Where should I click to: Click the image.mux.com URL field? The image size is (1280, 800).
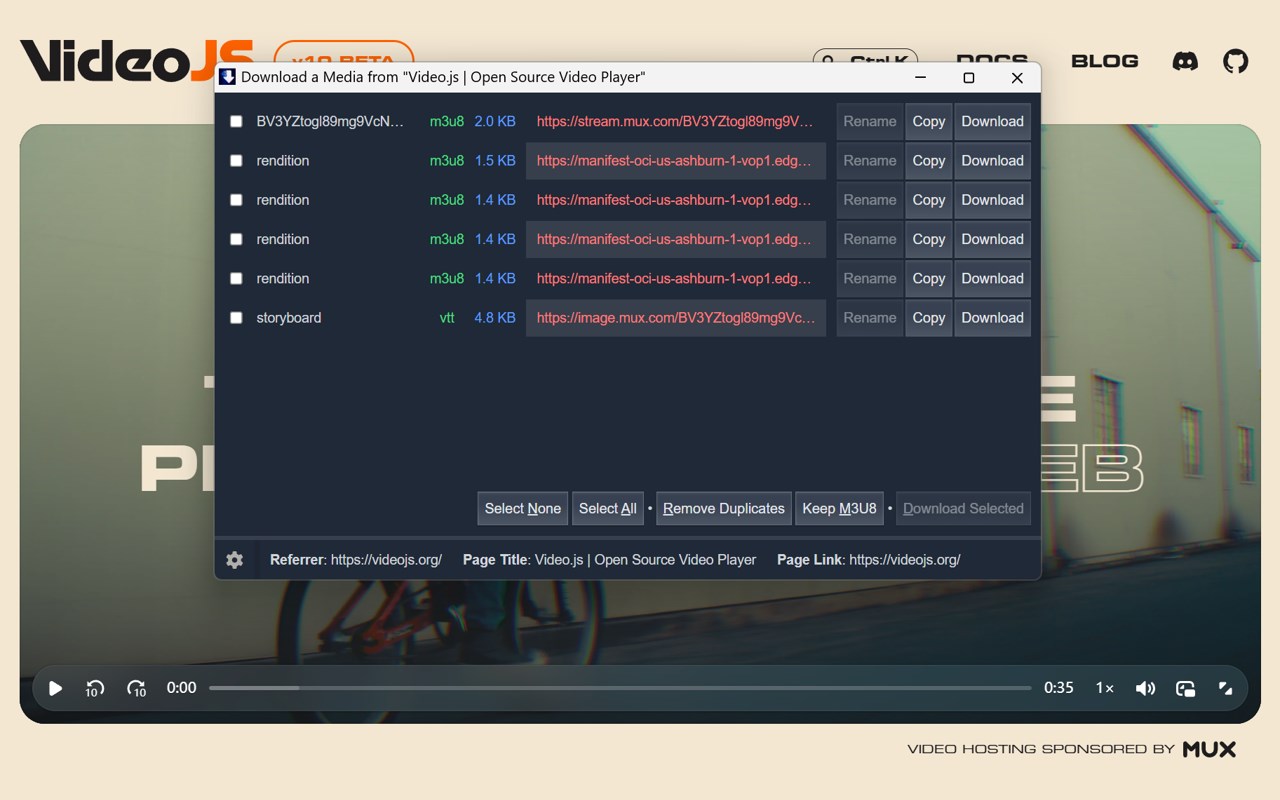(676, 318)
